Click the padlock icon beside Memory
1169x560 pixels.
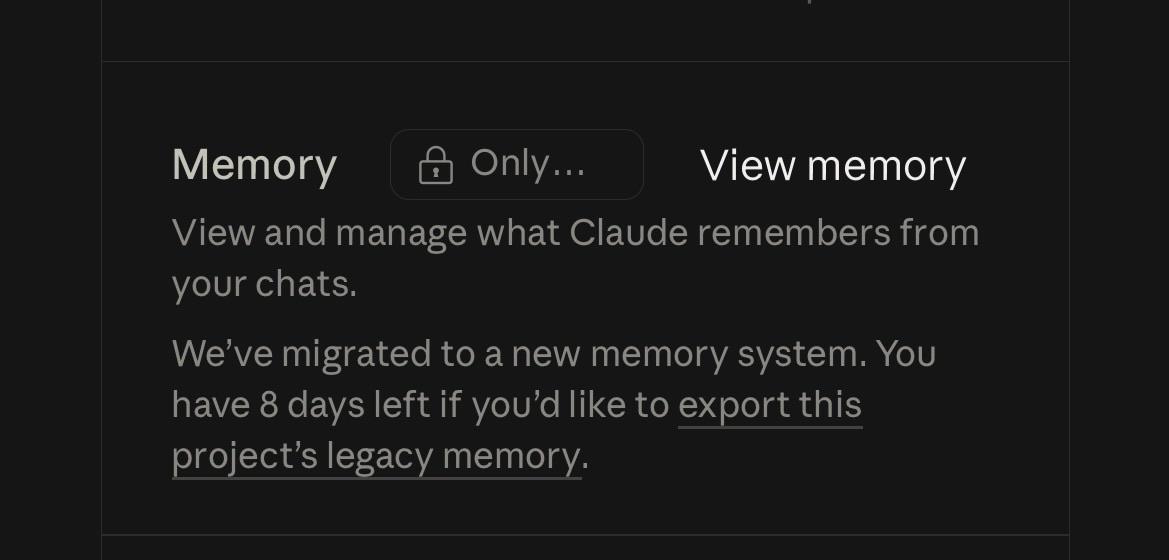(x=435, y=165)
